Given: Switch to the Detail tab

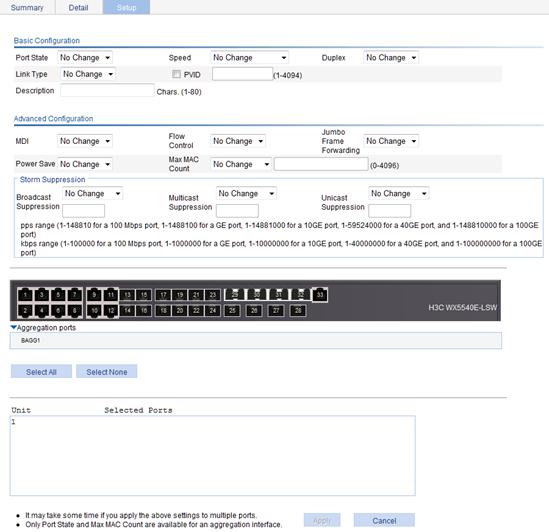Looking at the screenshot, I should tap(78, 7).
